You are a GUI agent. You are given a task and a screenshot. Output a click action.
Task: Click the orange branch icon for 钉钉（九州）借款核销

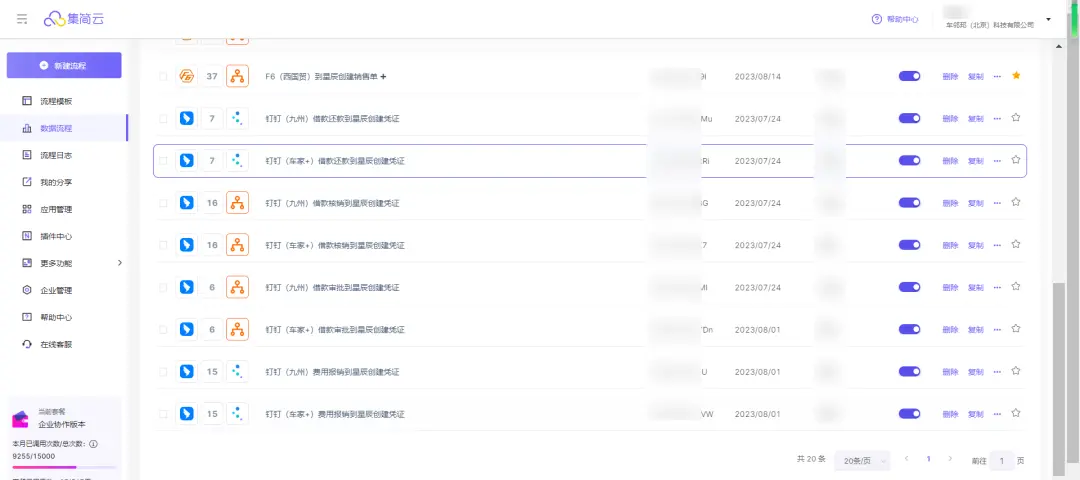(x=237, y=202)
